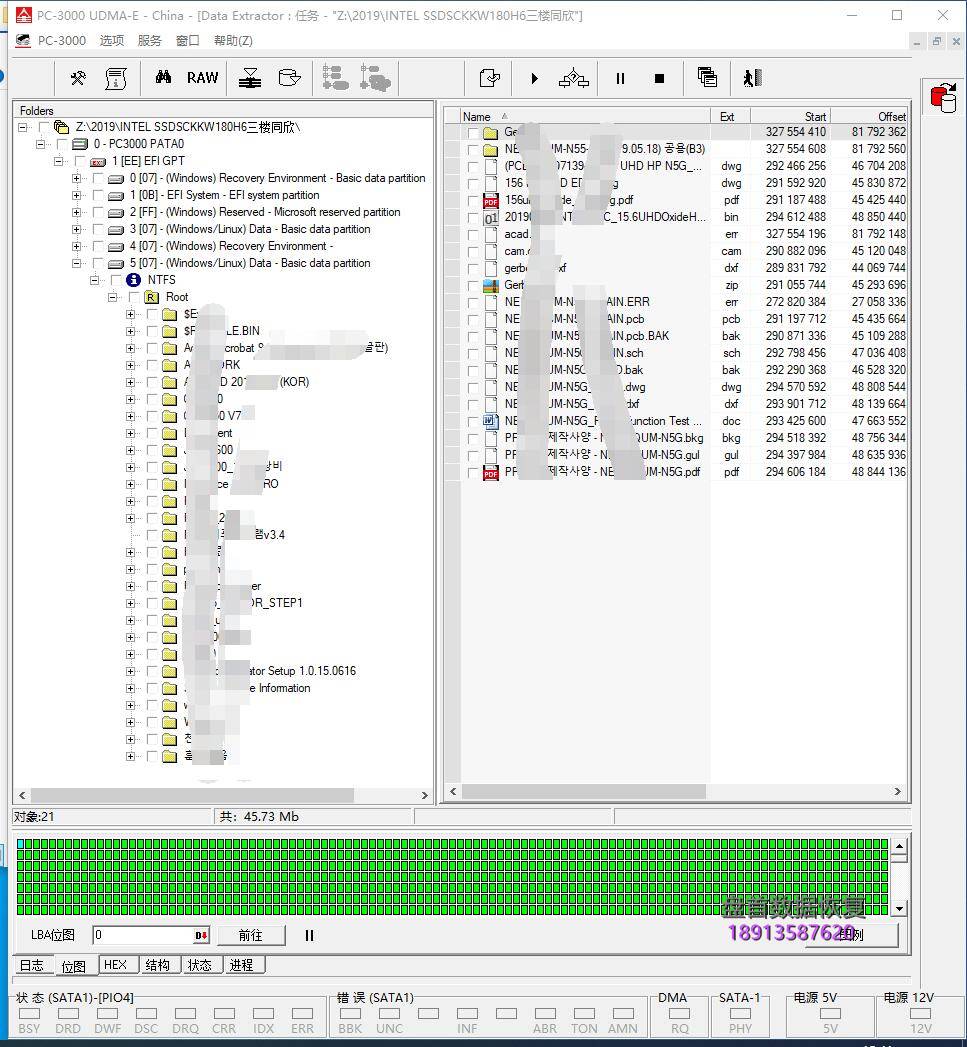Open the disk image cylinder icon
Screen dimensions: 967x1047
(x=289, y=78)
